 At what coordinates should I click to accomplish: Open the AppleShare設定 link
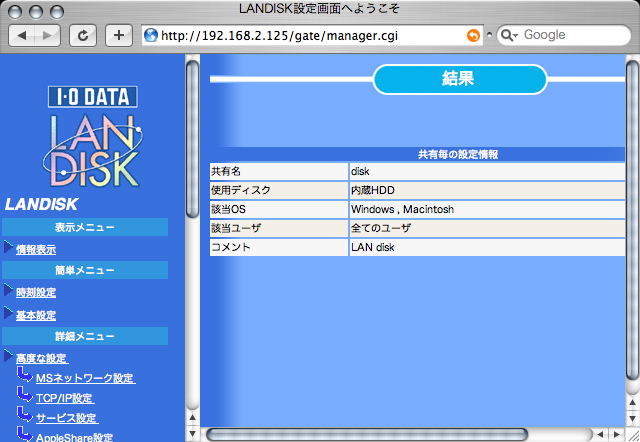pos(74,437)
